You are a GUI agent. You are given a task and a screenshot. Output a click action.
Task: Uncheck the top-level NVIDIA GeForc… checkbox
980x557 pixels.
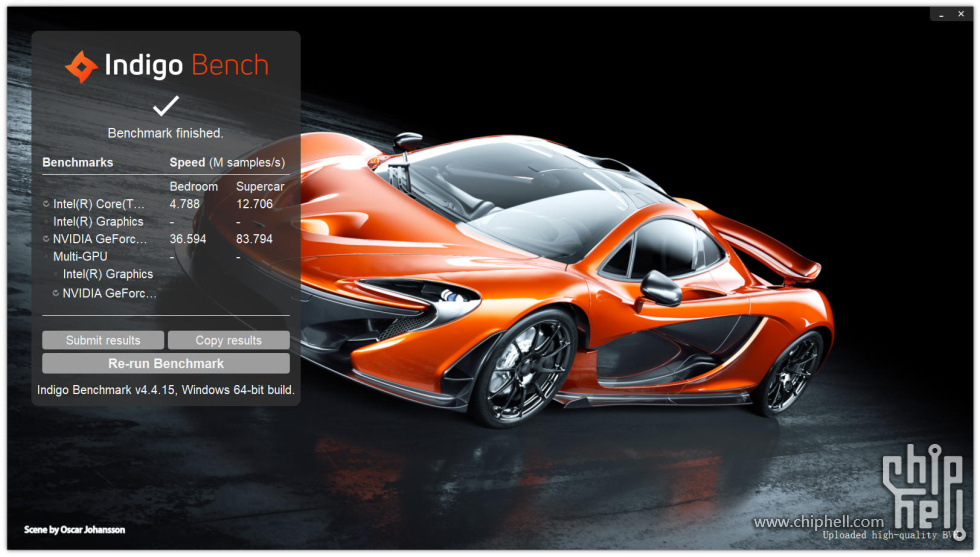(x=46, y=239)
